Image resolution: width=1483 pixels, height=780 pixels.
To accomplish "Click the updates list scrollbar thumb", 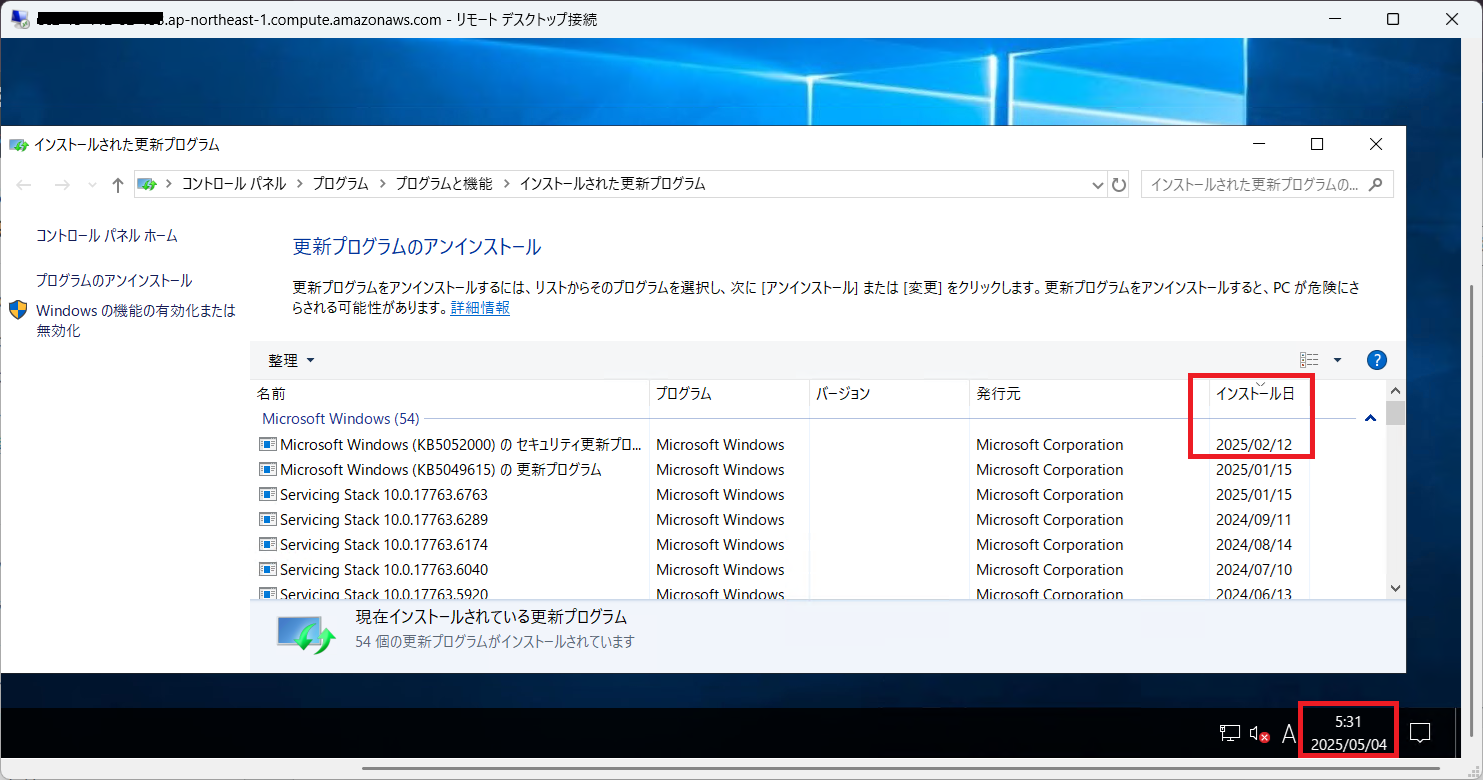I will pyautogui.click(x=1396, y=413).
